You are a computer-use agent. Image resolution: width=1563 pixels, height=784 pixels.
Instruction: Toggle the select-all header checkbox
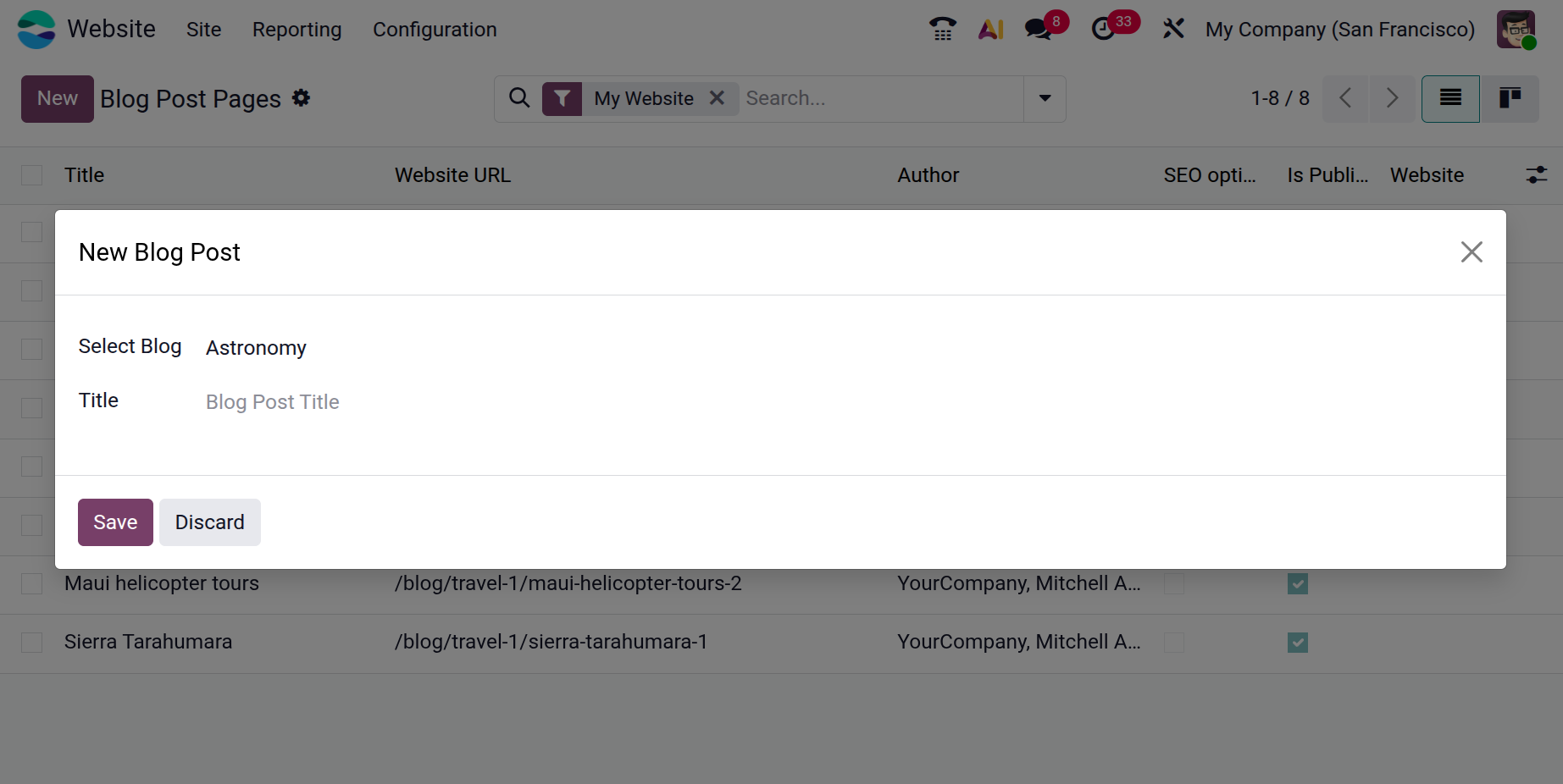32,175
